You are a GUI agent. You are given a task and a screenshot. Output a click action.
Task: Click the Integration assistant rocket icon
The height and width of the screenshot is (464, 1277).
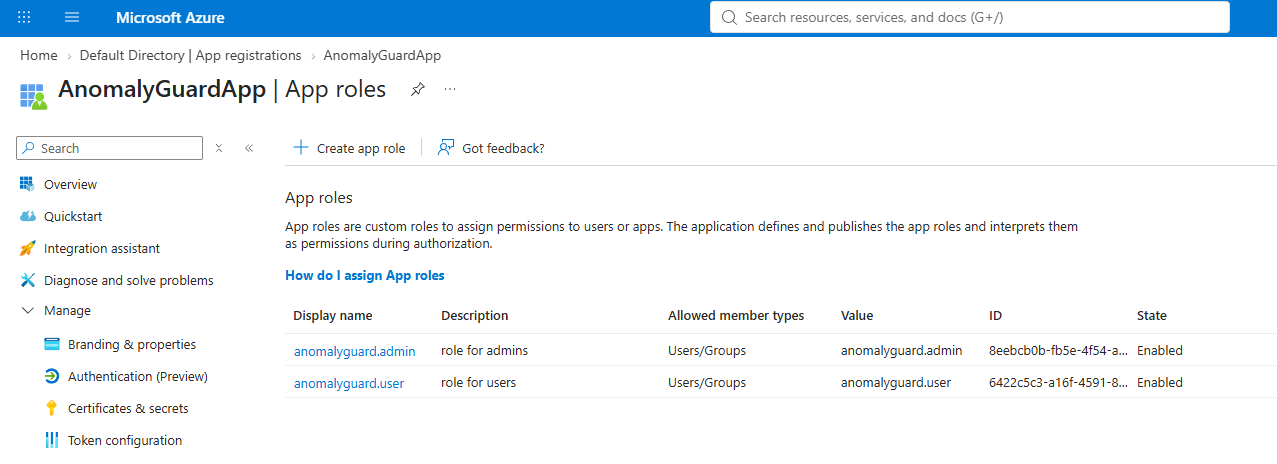27,248
